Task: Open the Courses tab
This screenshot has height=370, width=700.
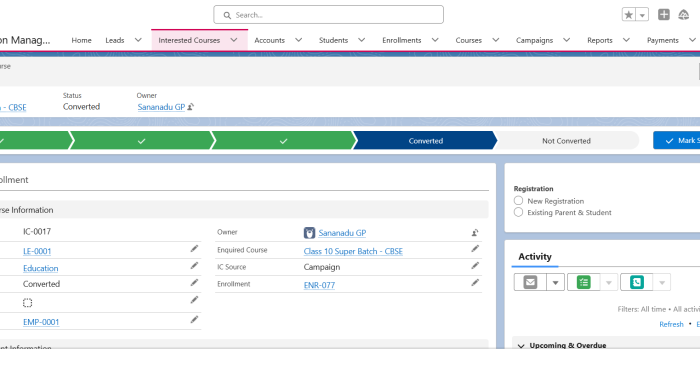Action: [x=469, y=40]
